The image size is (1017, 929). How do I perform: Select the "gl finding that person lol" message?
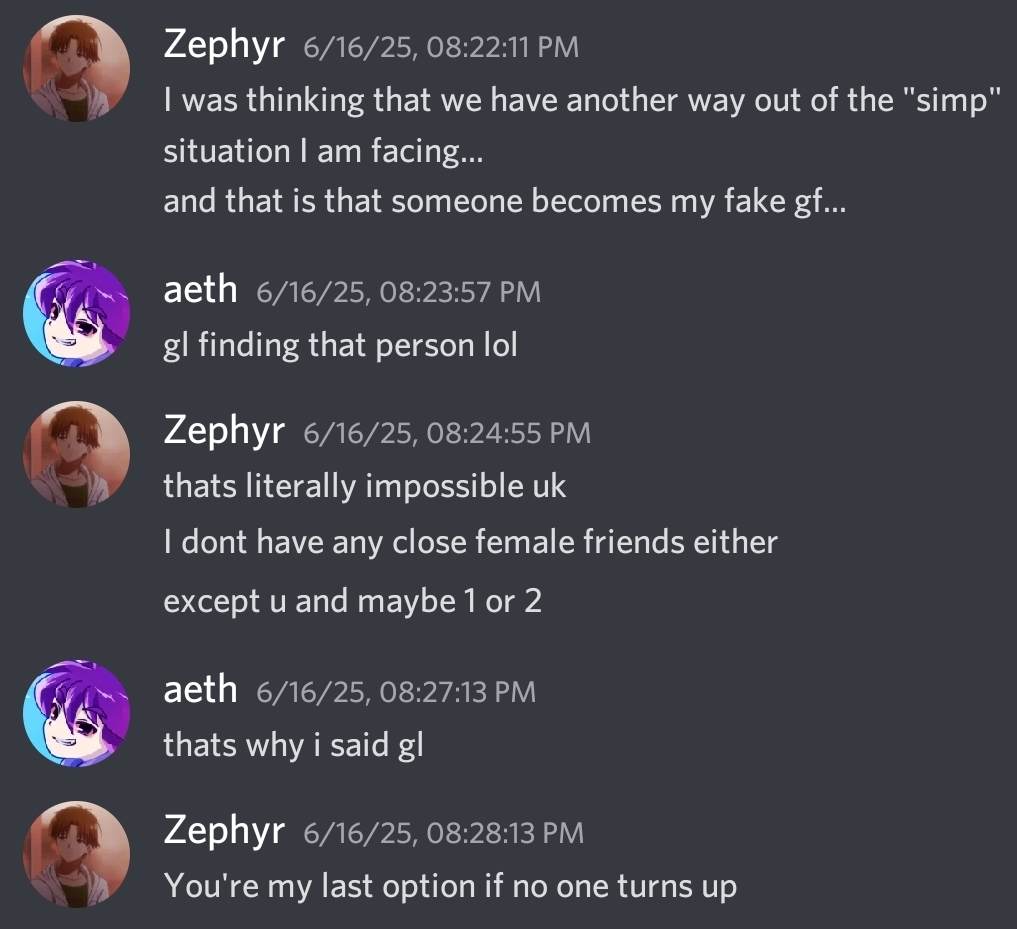coord(340,346)
